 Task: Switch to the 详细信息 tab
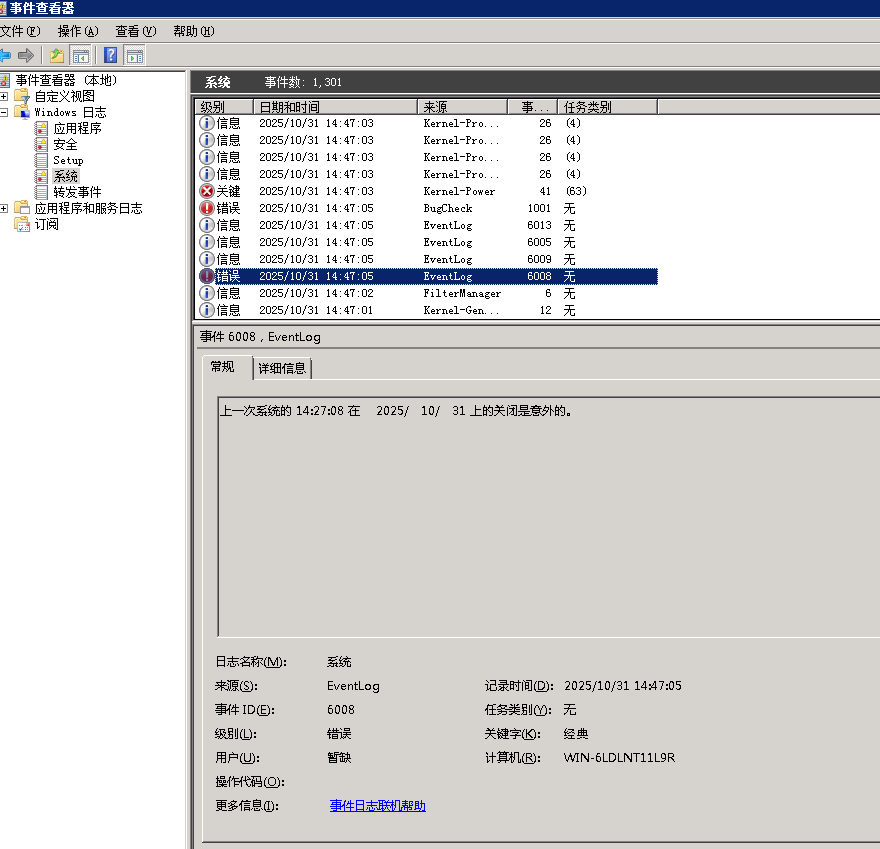[283, 368]
